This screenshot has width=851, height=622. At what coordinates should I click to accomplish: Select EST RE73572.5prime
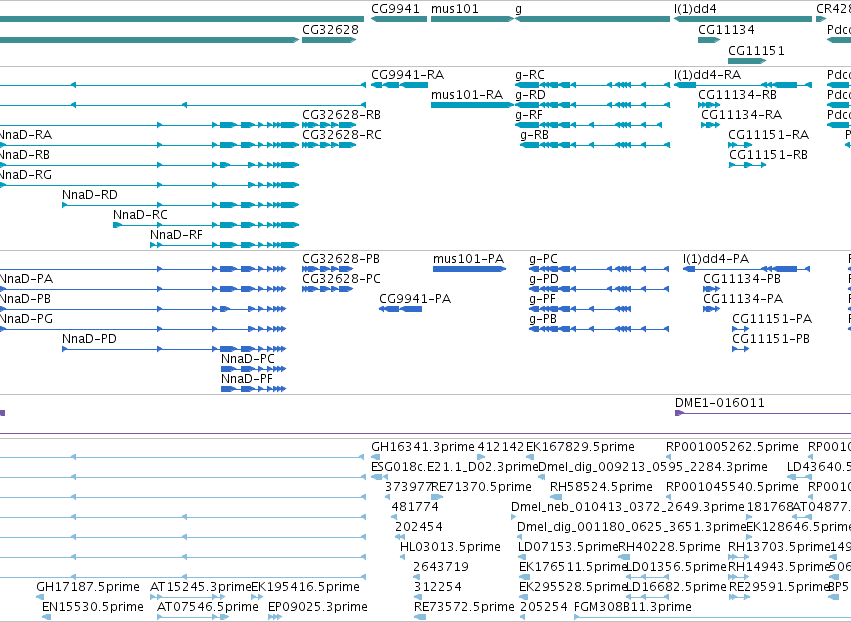coord(420,617)
